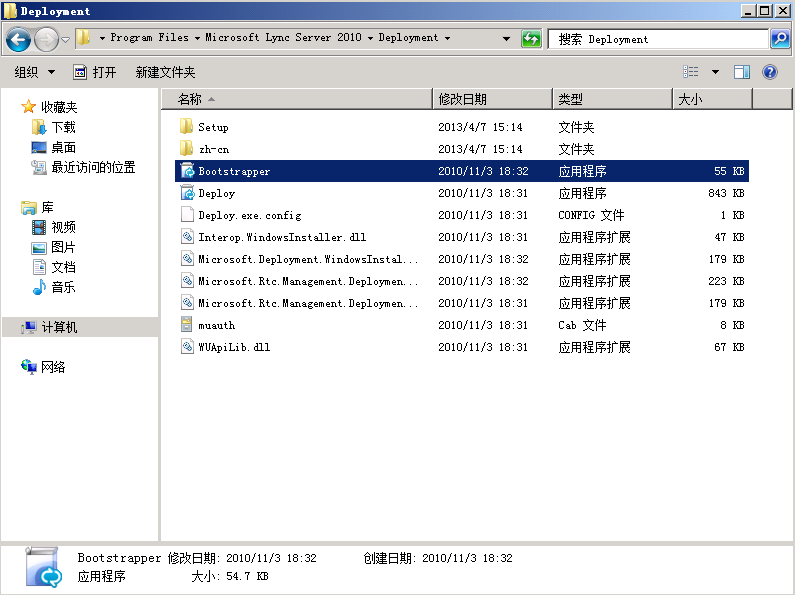This screenshot has width=795, height=595.
Task: Click the 大小: 54.7 KB details text
Action: [230, 576]
